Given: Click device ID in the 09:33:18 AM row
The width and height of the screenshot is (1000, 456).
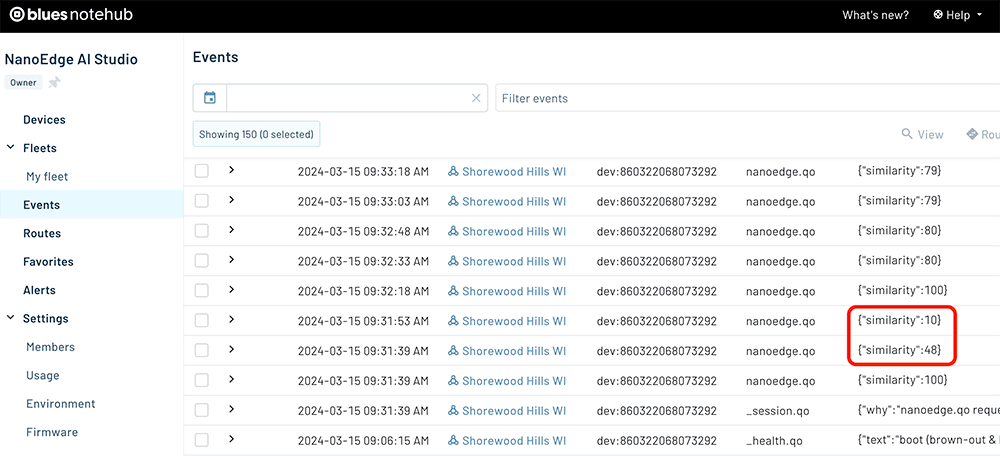Looking at the screenshot, I should 657,172.
